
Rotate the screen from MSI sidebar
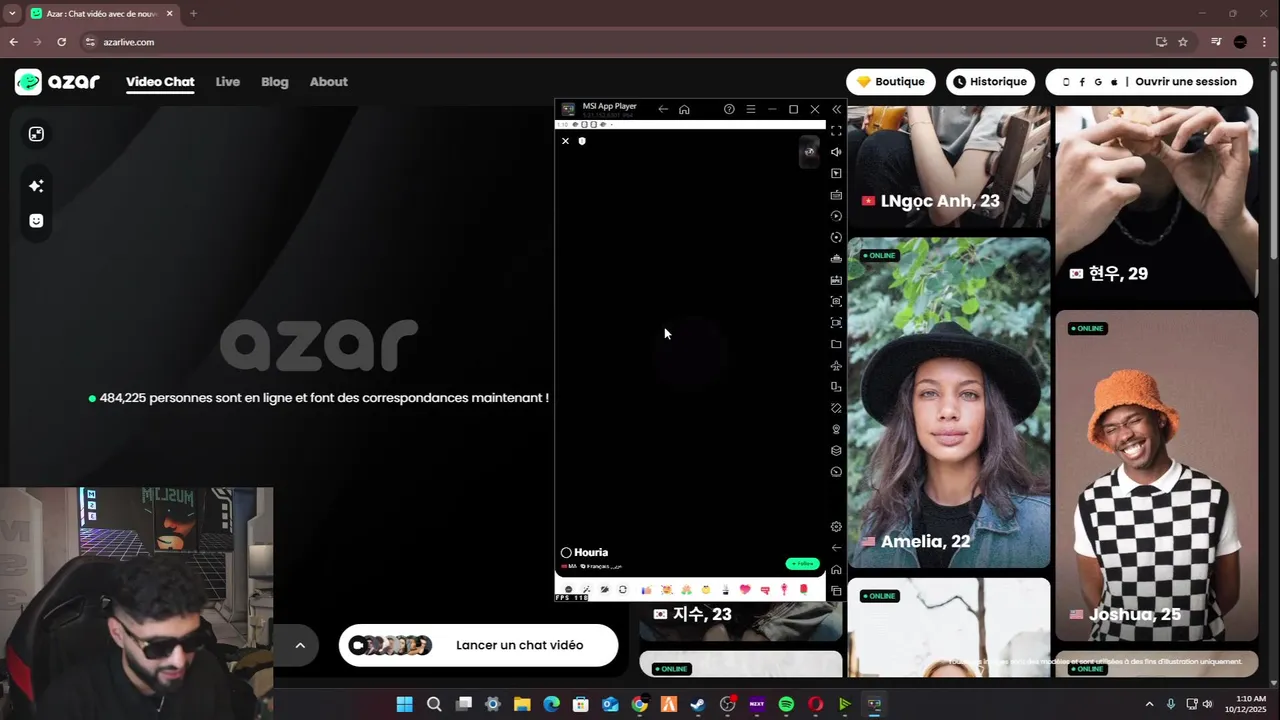pyautogui.click(x=837, y=387)
